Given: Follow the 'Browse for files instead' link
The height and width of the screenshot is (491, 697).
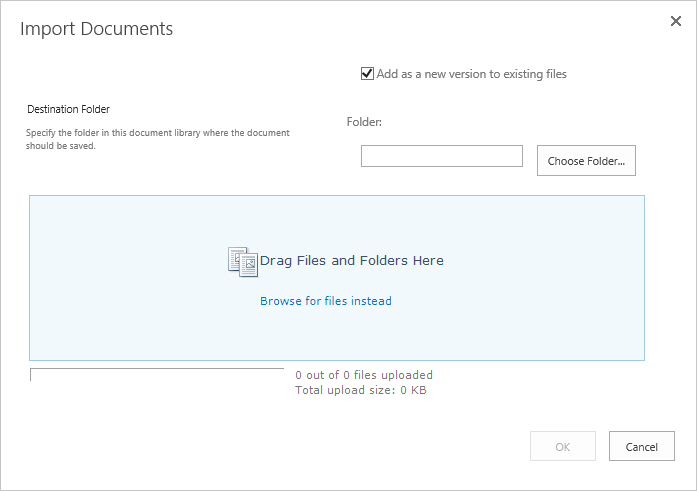Looking at the screenshot, I should 326,301.
